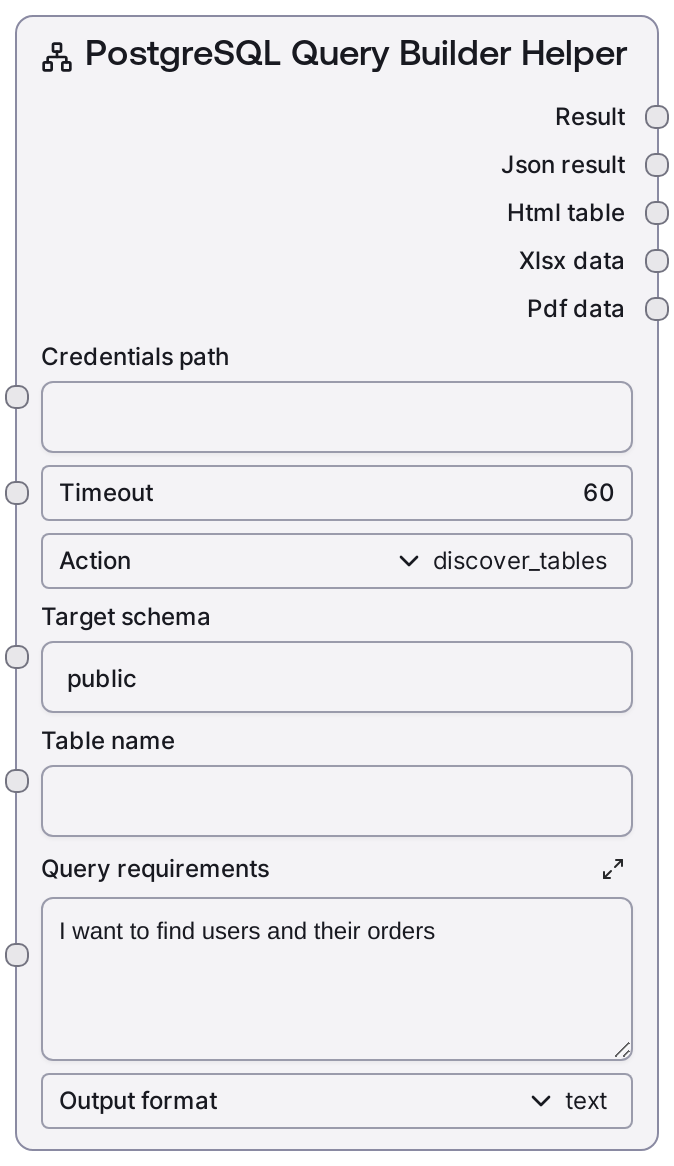Click the Credentials path text field
This screenshot has width=674, height=1166.
[x=336, y=417]
